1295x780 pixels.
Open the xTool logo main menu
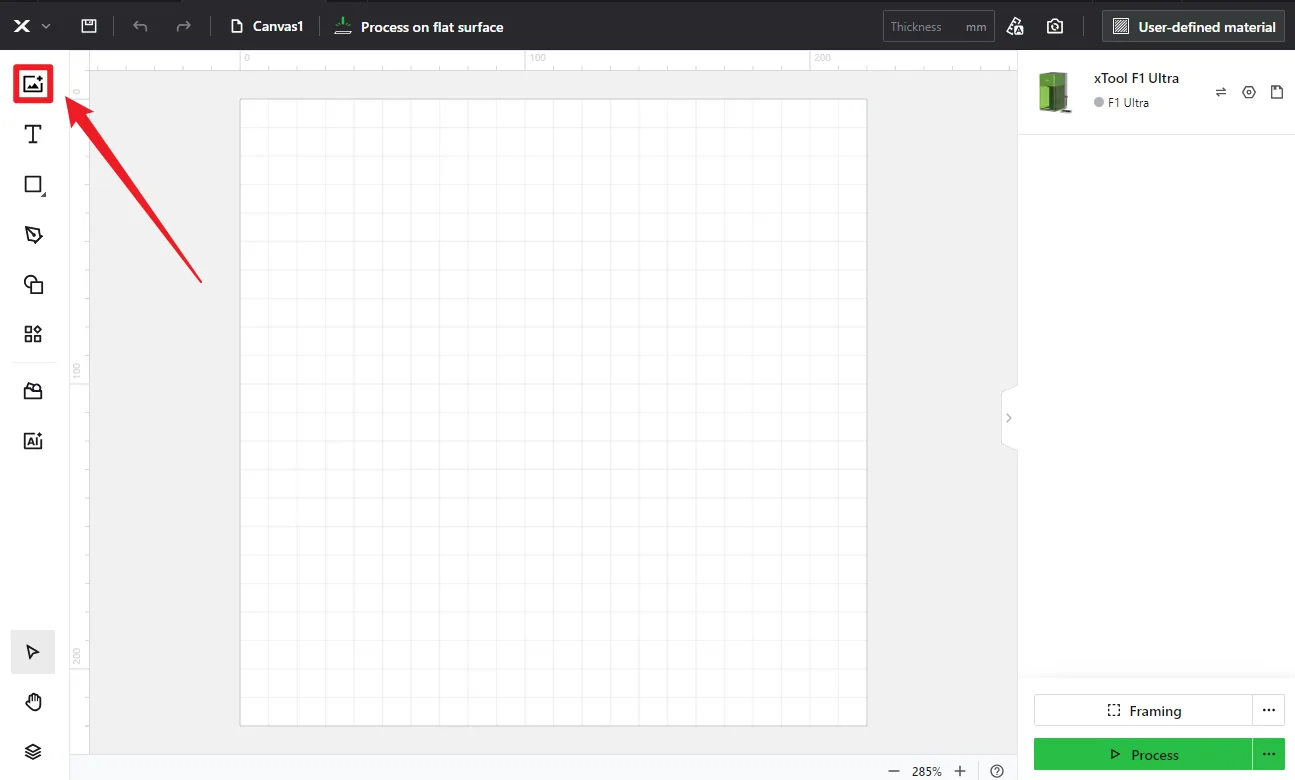pyautogui.click(x=31, y=26)
